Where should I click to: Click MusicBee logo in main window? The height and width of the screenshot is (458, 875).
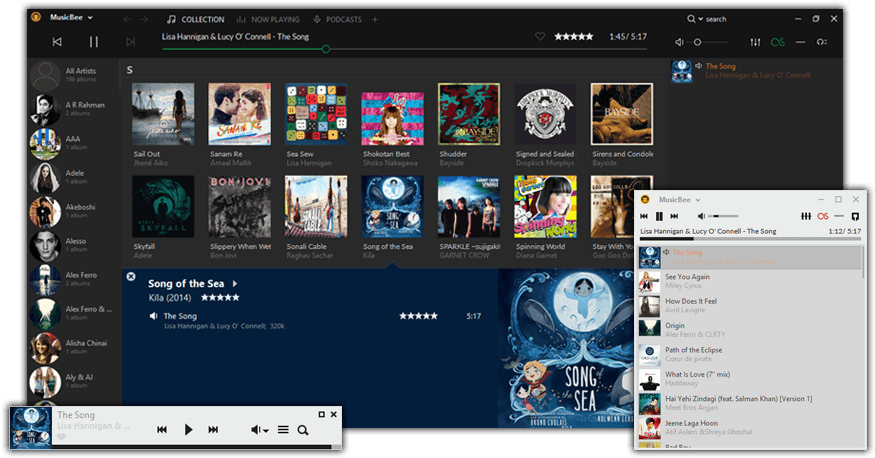pos(36,17)
